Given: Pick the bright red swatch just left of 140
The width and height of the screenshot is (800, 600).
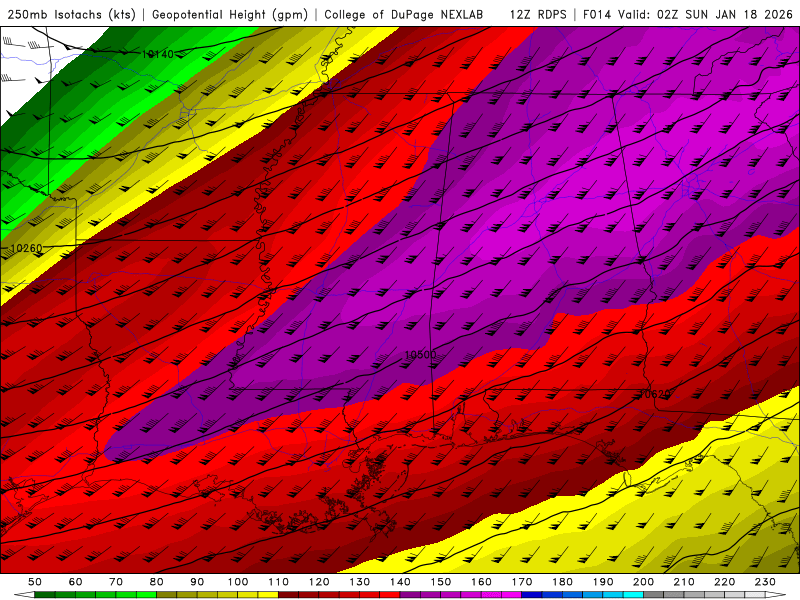Looking at the screenshot, I should click(390, 595).
